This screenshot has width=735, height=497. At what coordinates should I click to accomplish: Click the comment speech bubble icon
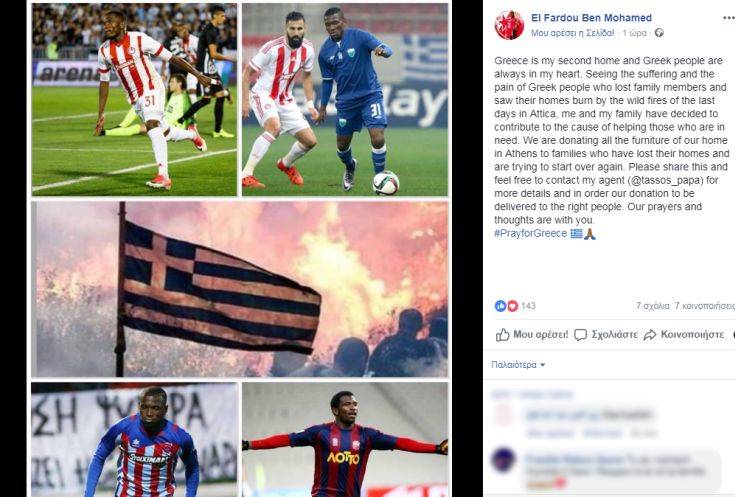tap(580, 335)
